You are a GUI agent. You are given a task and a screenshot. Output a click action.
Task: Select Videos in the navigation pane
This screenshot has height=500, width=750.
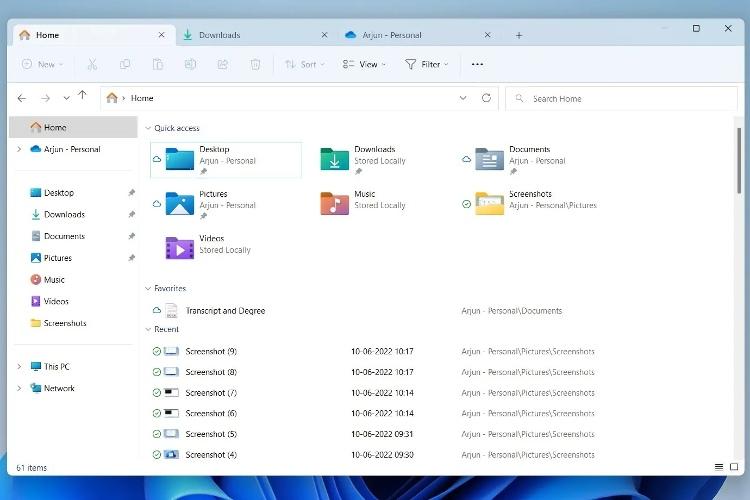click(74, 301)
